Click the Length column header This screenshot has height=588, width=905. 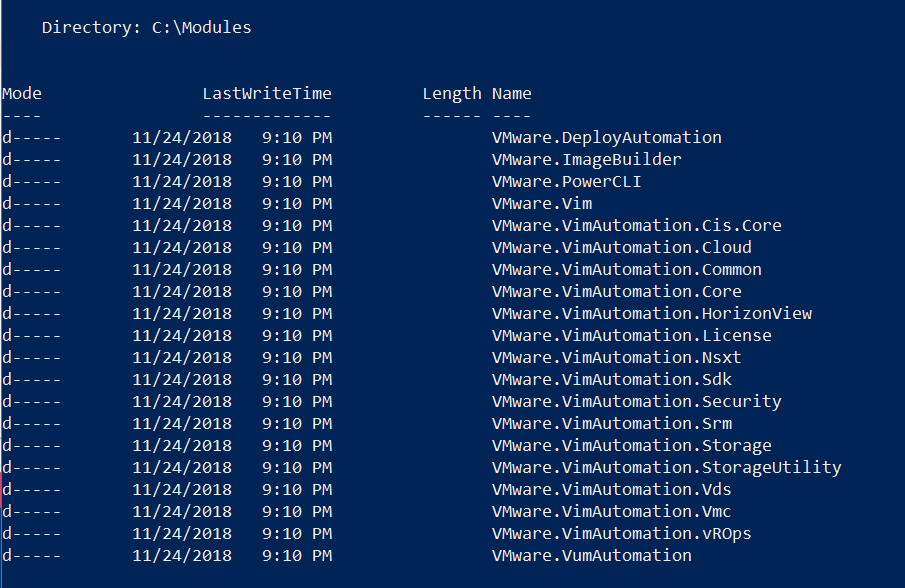[x=452, y=94]
